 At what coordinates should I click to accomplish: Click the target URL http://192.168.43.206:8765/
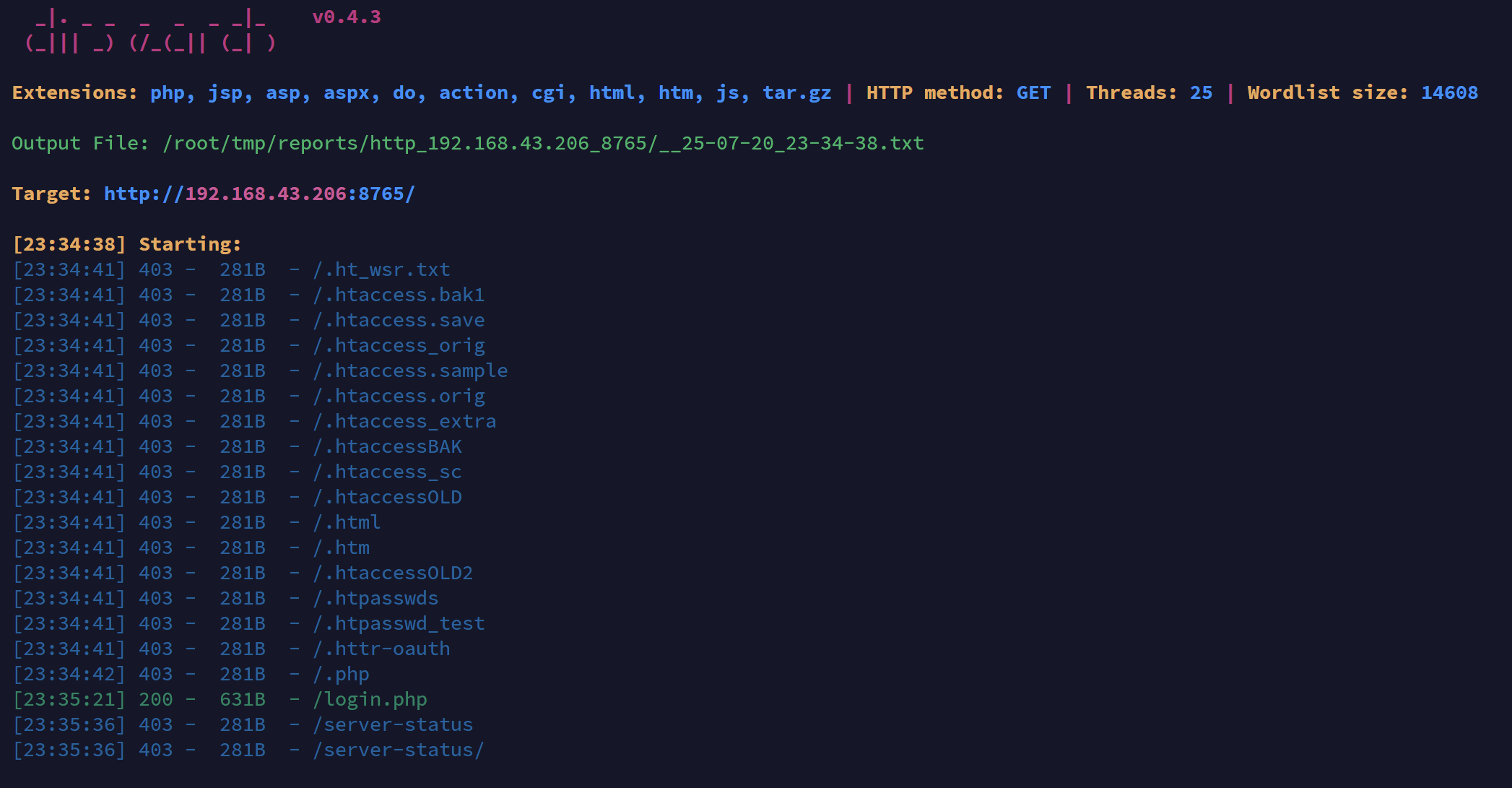pyautogui.click(x=259, y=194)
